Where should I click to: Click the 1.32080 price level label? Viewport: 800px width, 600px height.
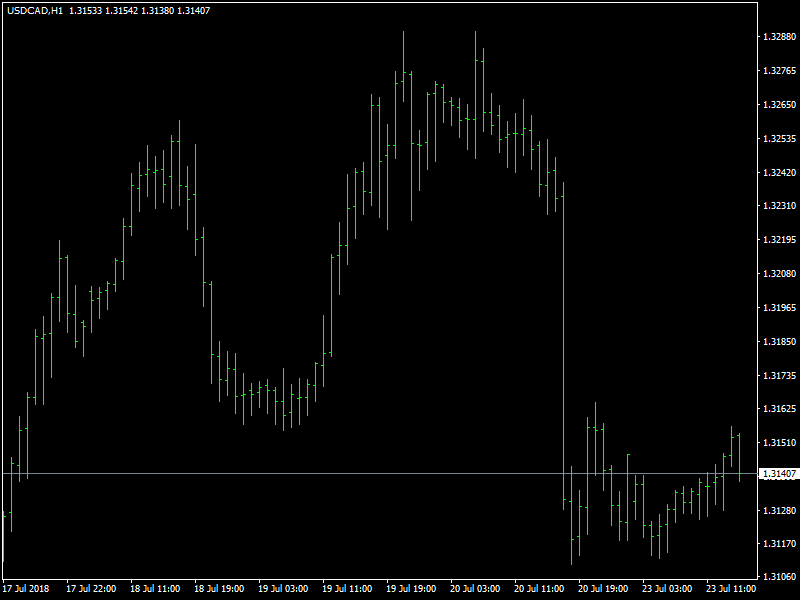pyautogui.click(x=779, y=274)
